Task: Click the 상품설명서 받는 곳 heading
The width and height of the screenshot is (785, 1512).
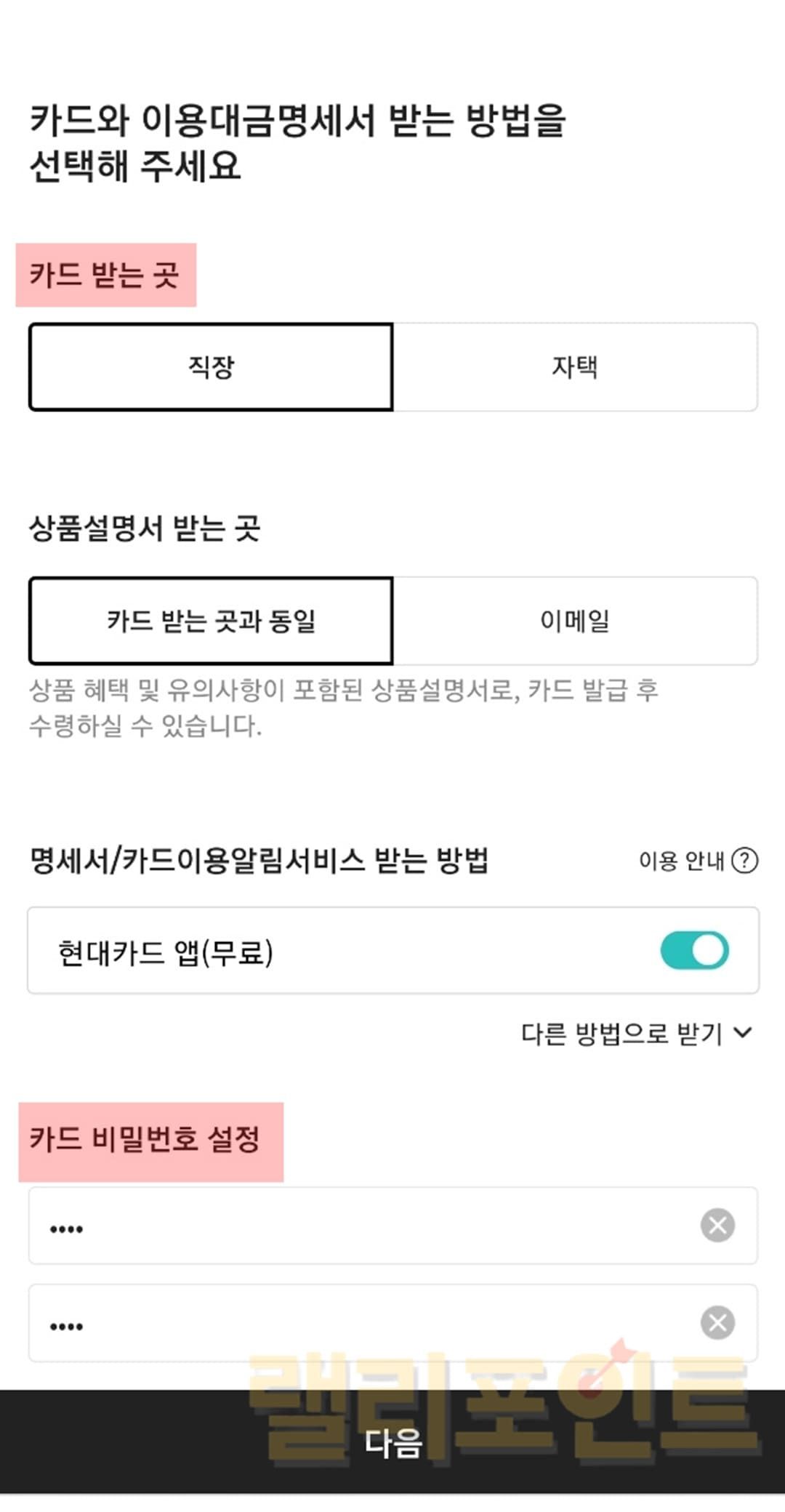Action: tap(145, 528)
